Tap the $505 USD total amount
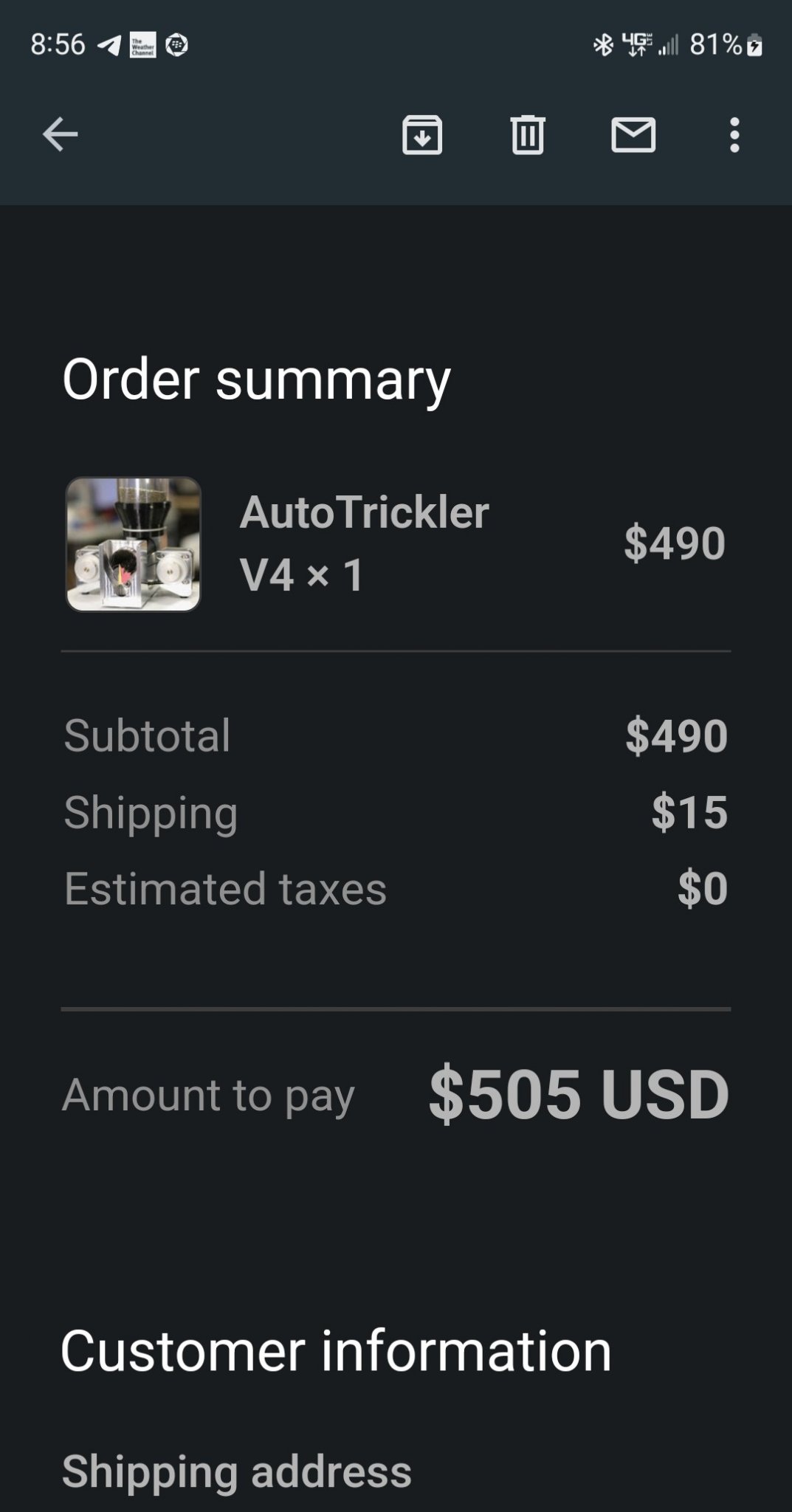The image size is (792, 1512). (x=579, y=1093)
